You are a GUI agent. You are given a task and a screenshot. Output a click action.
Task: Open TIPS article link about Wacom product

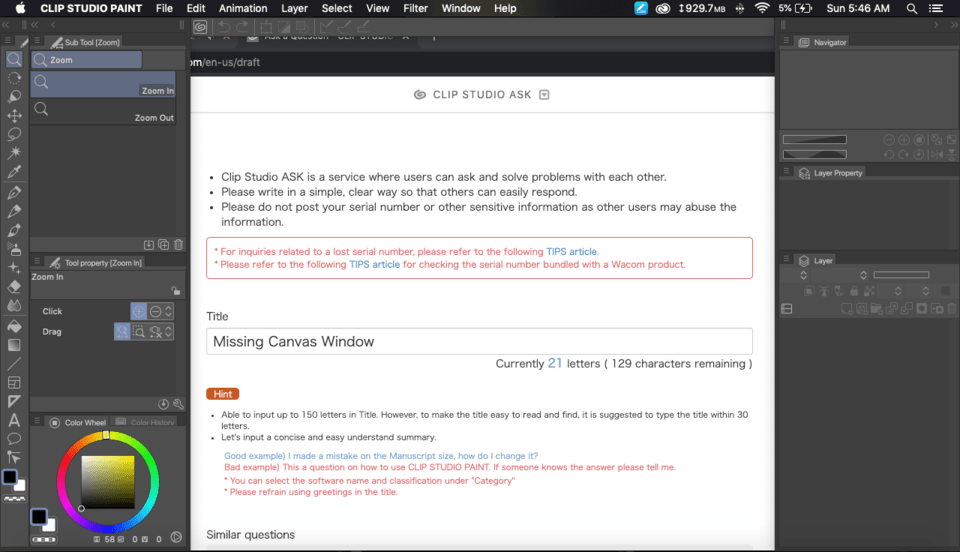pos(374,264)
